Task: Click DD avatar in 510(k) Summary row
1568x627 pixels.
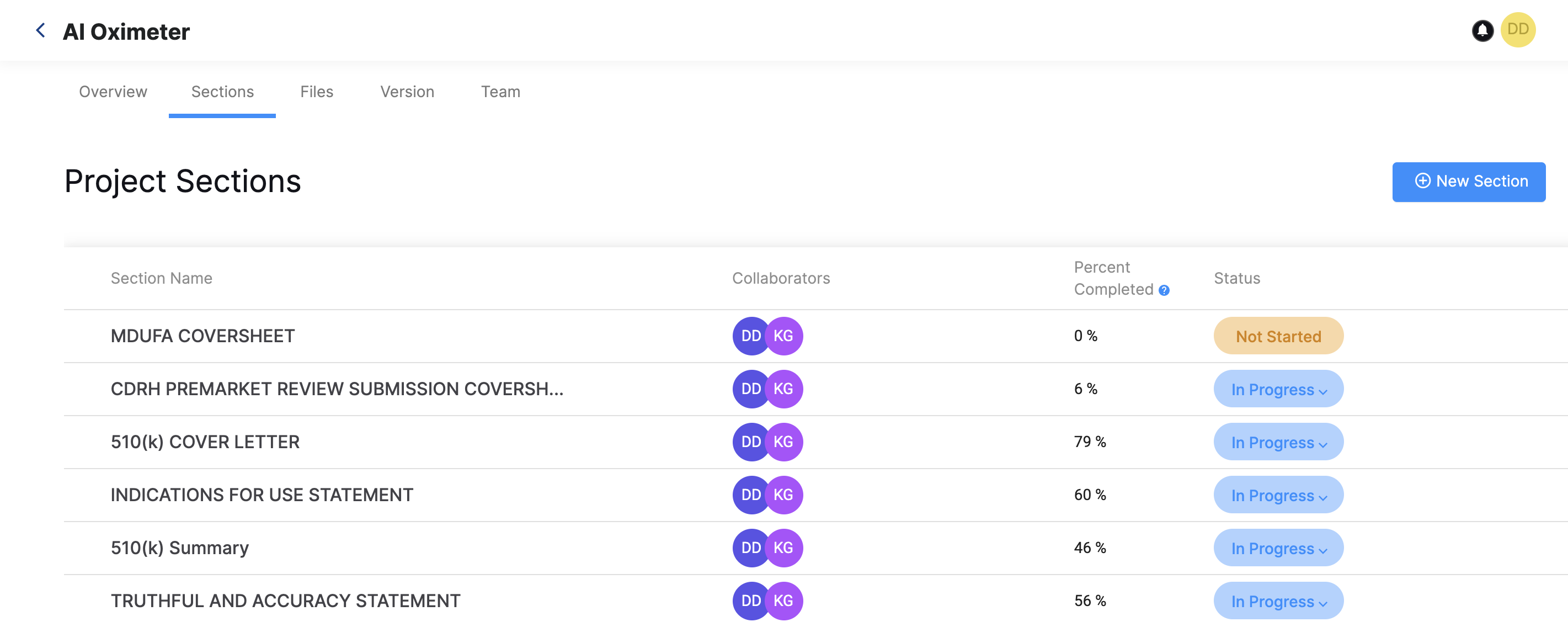Action: pyautogui.click(x=750, y=548)
